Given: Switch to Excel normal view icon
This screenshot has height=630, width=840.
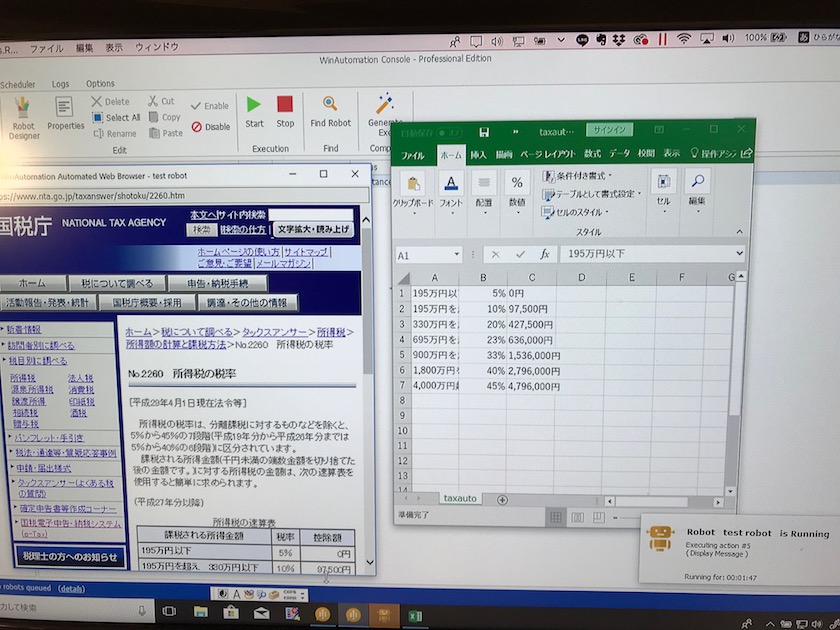Looking at the screenshot, I should click(556, 517).
